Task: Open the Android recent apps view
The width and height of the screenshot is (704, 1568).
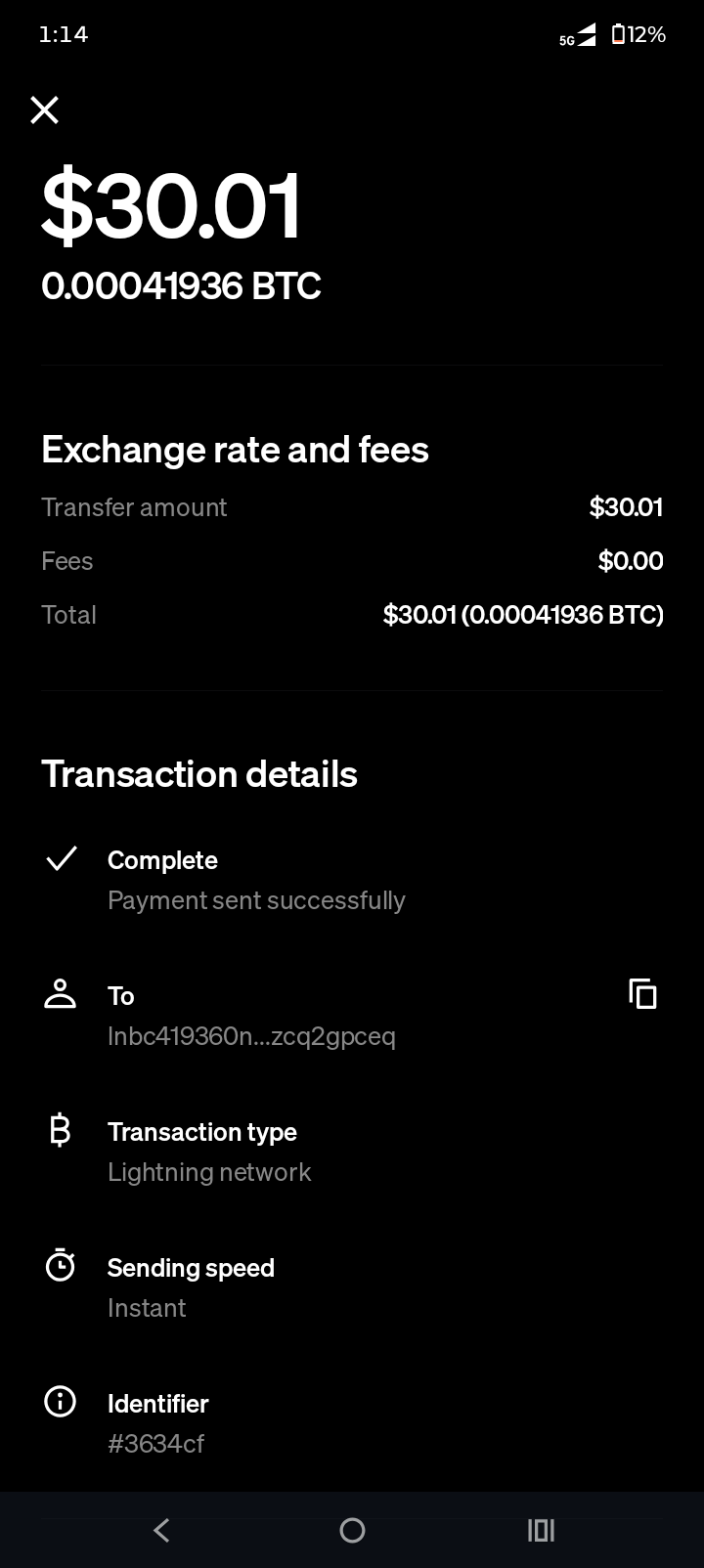Action: click(541, 1530)
